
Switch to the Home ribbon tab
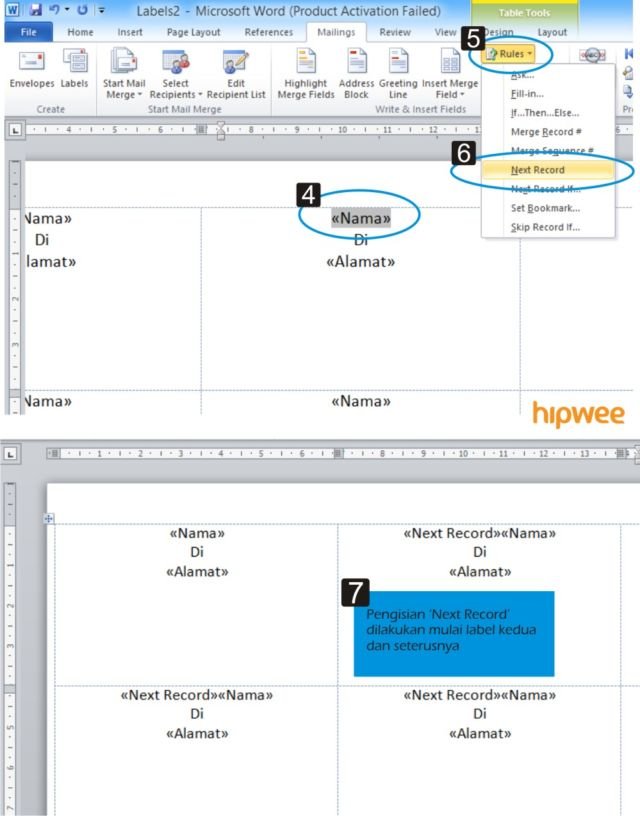click(x=80, y=32)
